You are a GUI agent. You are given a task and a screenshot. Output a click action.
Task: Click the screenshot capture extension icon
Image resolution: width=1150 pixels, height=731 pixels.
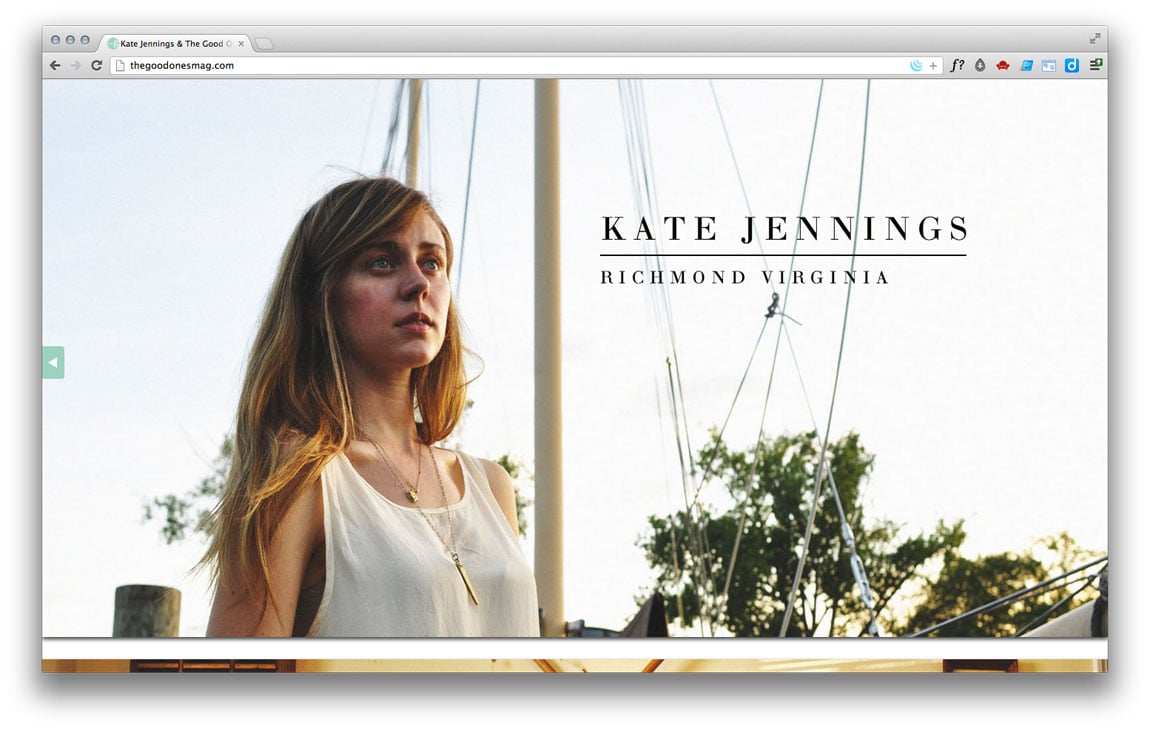point(1048,65)
